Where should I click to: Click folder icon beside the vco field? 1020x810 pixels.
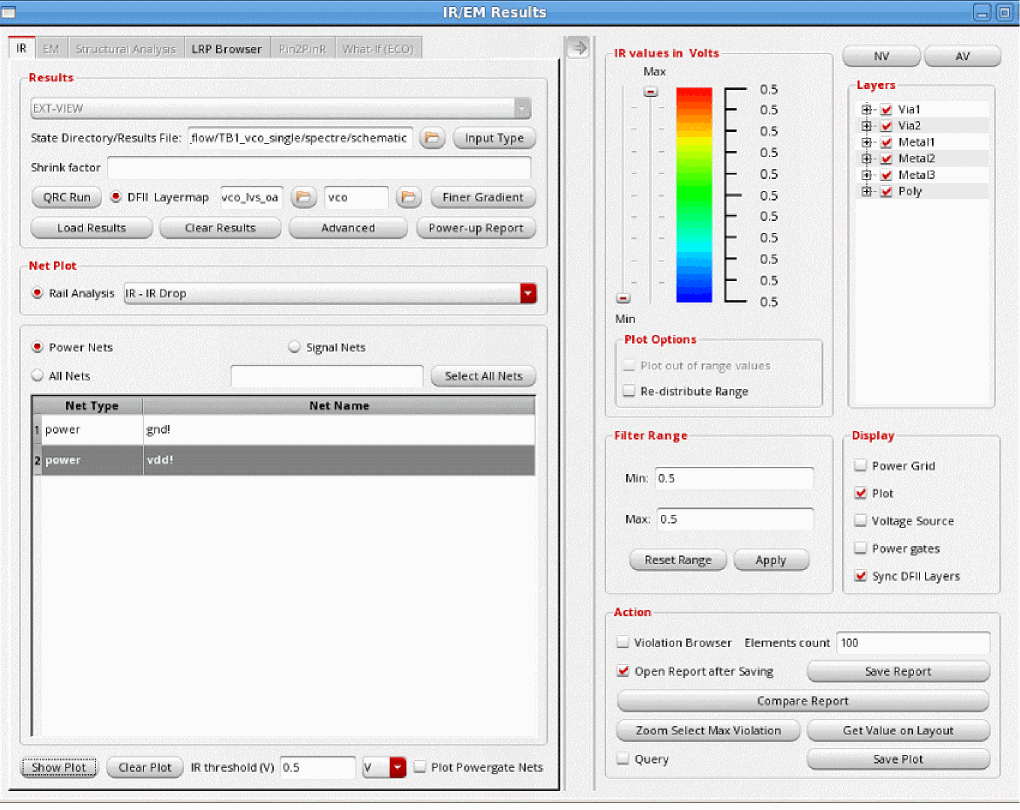click(408, 197)
